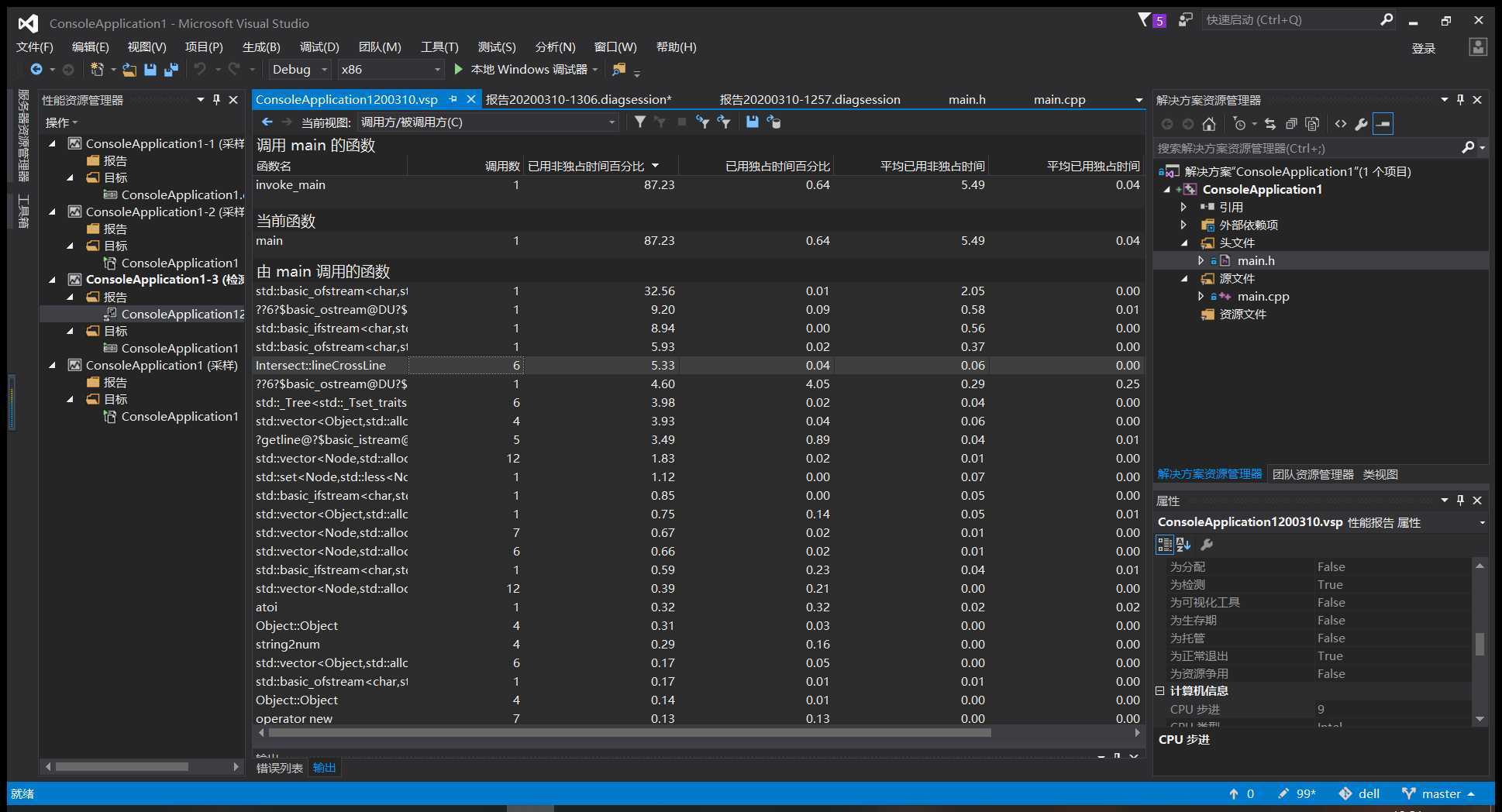Click the export report data icon
The image size is (1502, 812).
point(773,122)
